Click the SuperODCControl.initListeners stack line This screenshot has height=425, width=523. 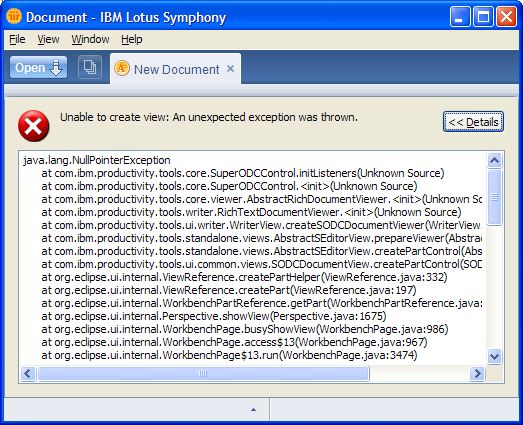coord(243,173)
